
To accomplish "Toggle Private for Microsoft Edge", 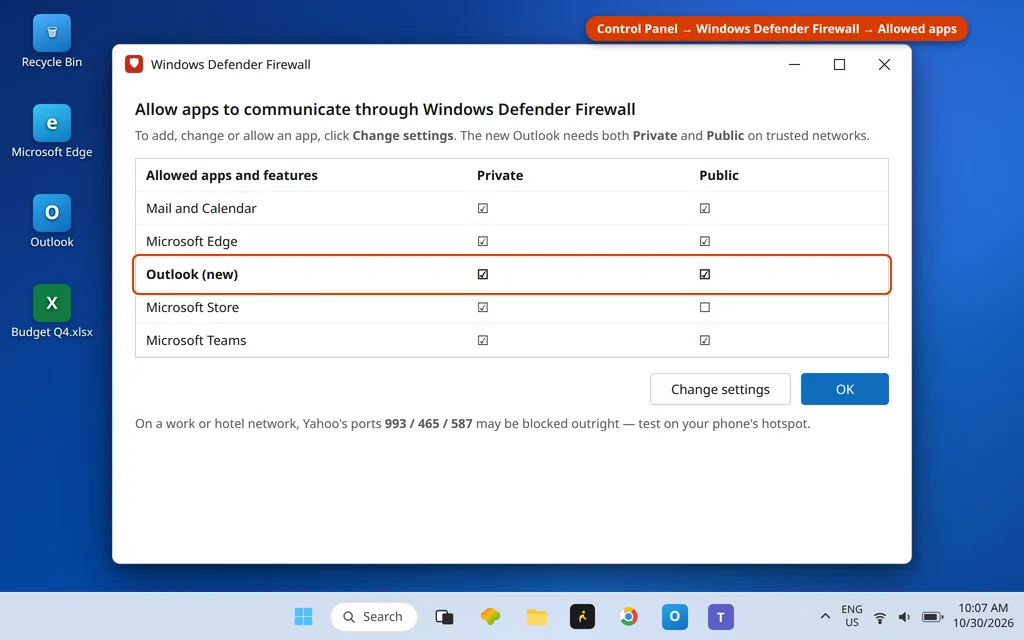I will pos(483,241).
